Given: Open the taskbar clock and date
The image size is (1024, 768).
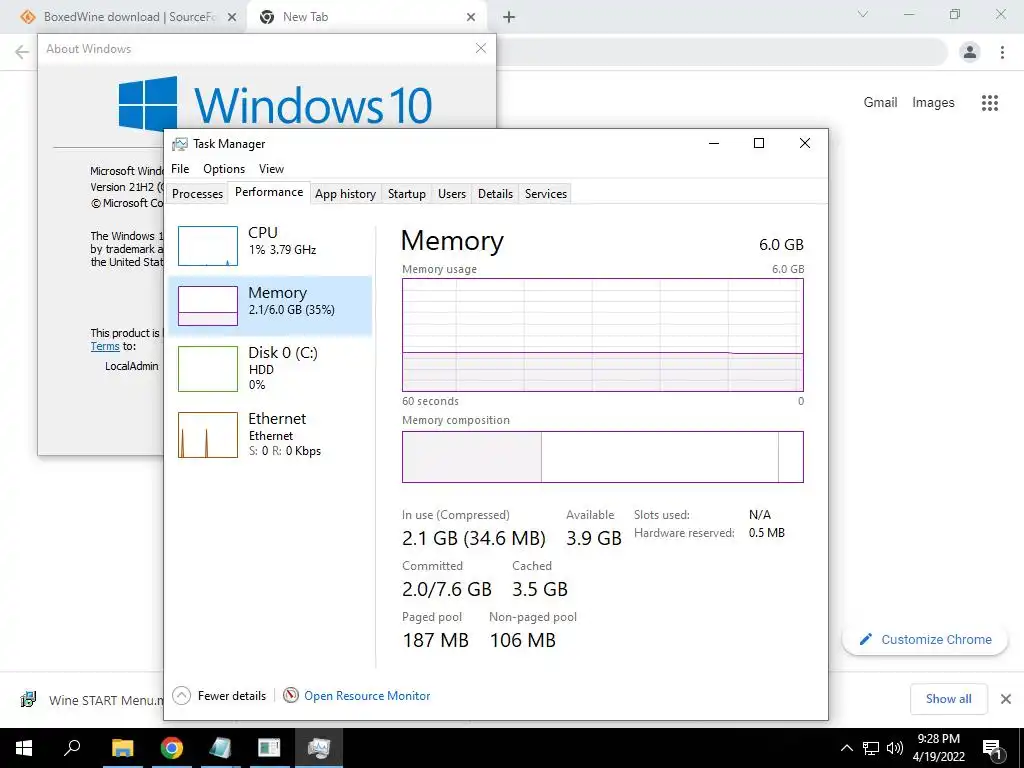Looking at the screenshot, I should click(938, 748).
